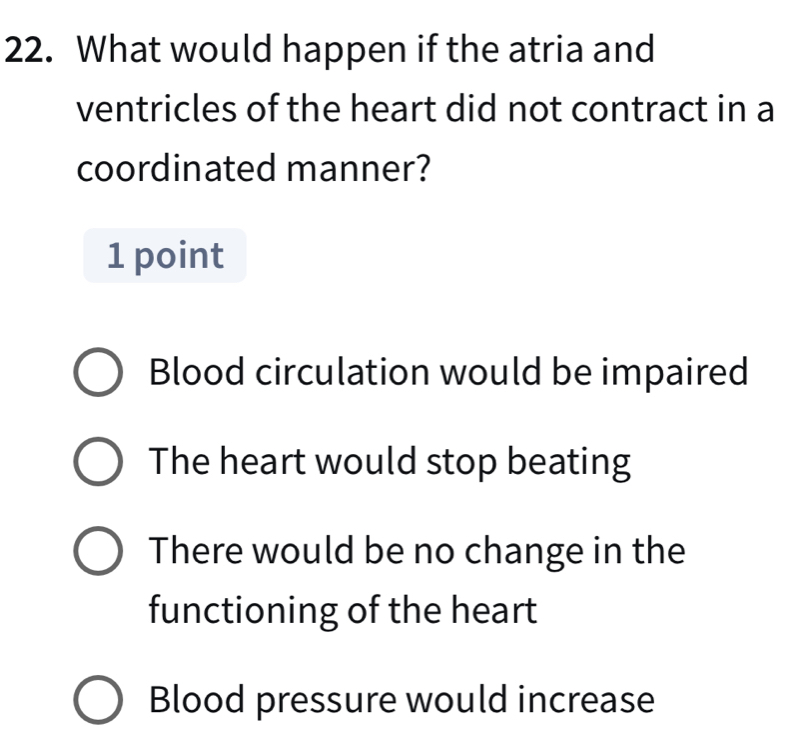795x739 pixels.
Task: Choose 'The heart would stop beating' radio button
Action: point(100,463)
